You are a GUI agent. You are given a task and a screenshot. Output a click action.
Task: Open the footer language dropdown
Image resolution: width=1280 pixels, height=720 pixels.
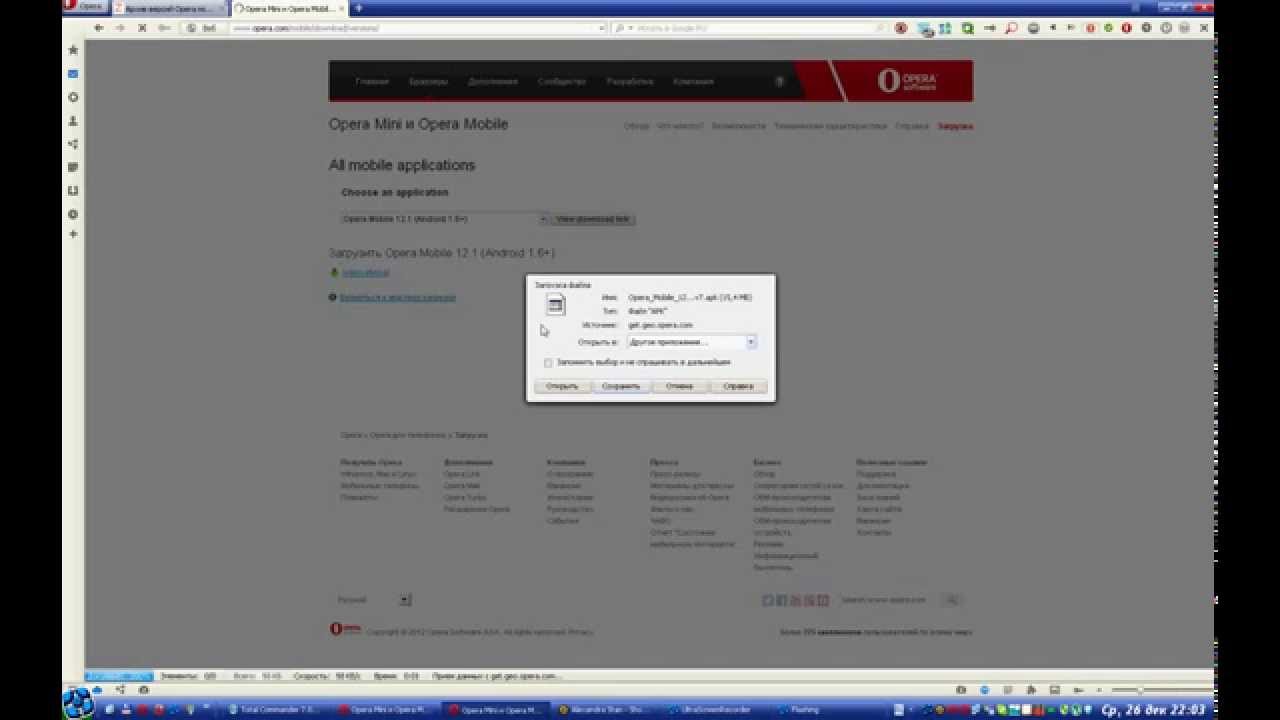pyautogui.click(x=374, y=600)
